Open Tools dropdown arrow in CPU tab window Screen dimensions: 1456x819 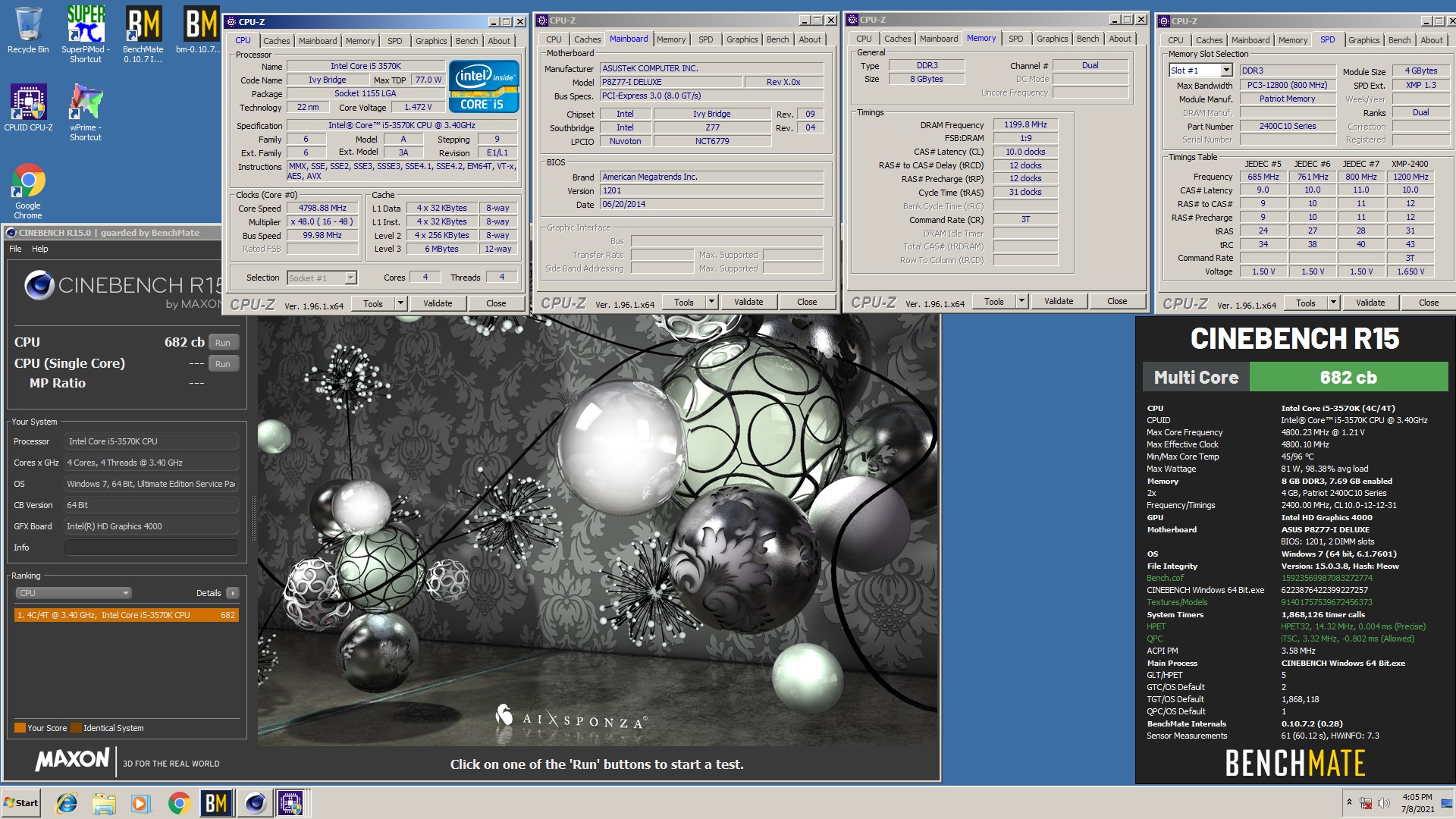point(400,303)
